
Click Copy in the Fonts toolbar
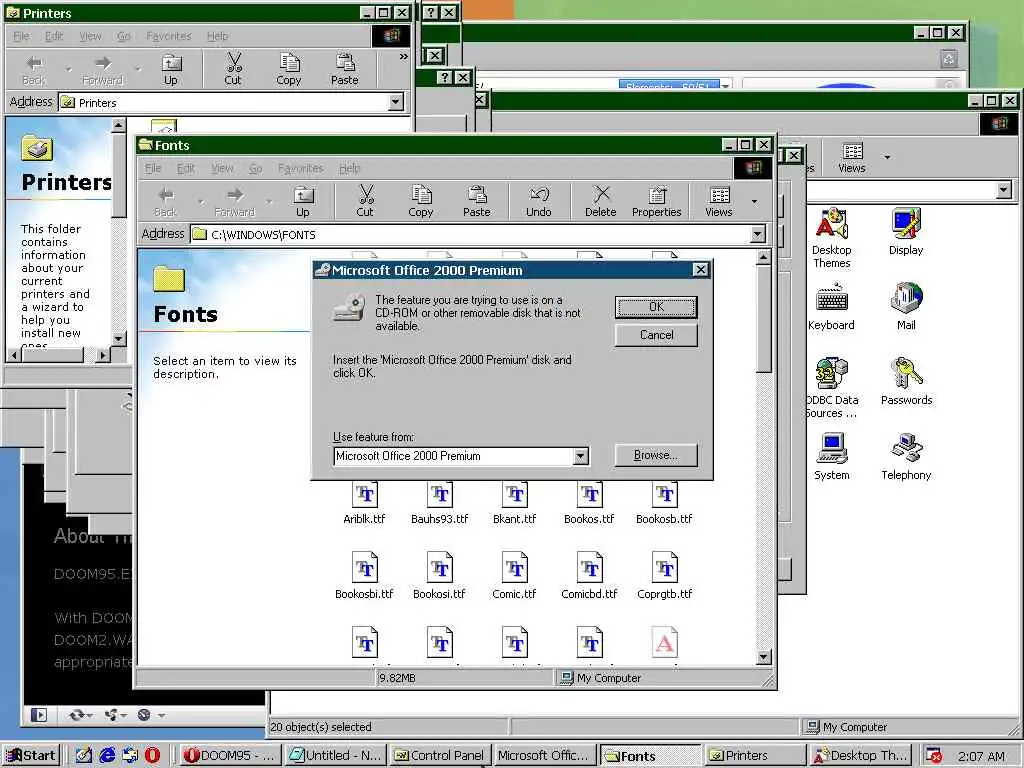421,200
